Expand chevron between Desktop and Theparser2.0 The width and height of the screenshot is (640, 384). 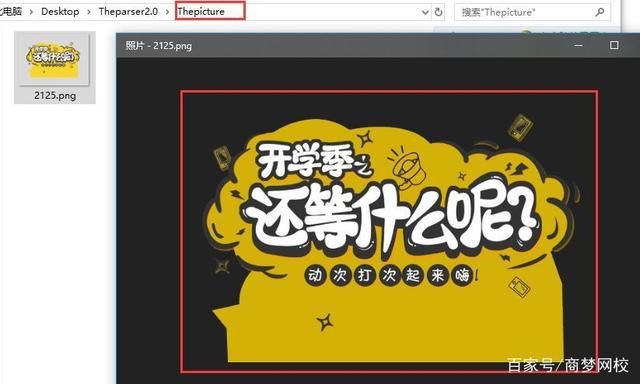pyautogui.click(x=89, y=12)
